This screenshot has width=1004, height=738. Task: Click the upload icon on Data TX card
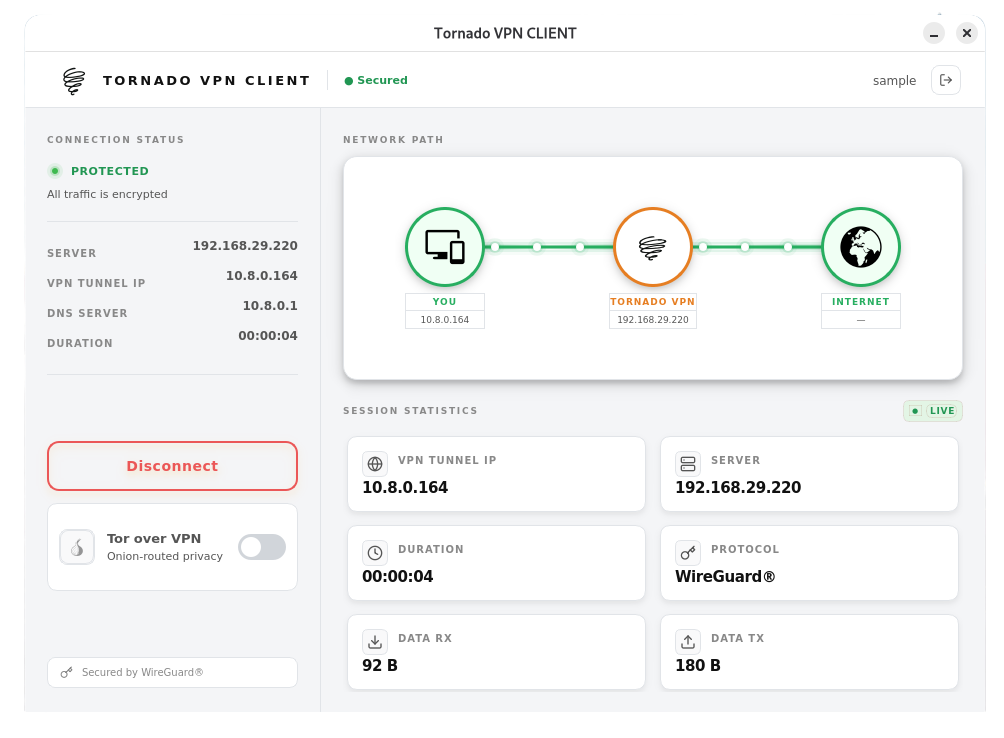(687, 641)
